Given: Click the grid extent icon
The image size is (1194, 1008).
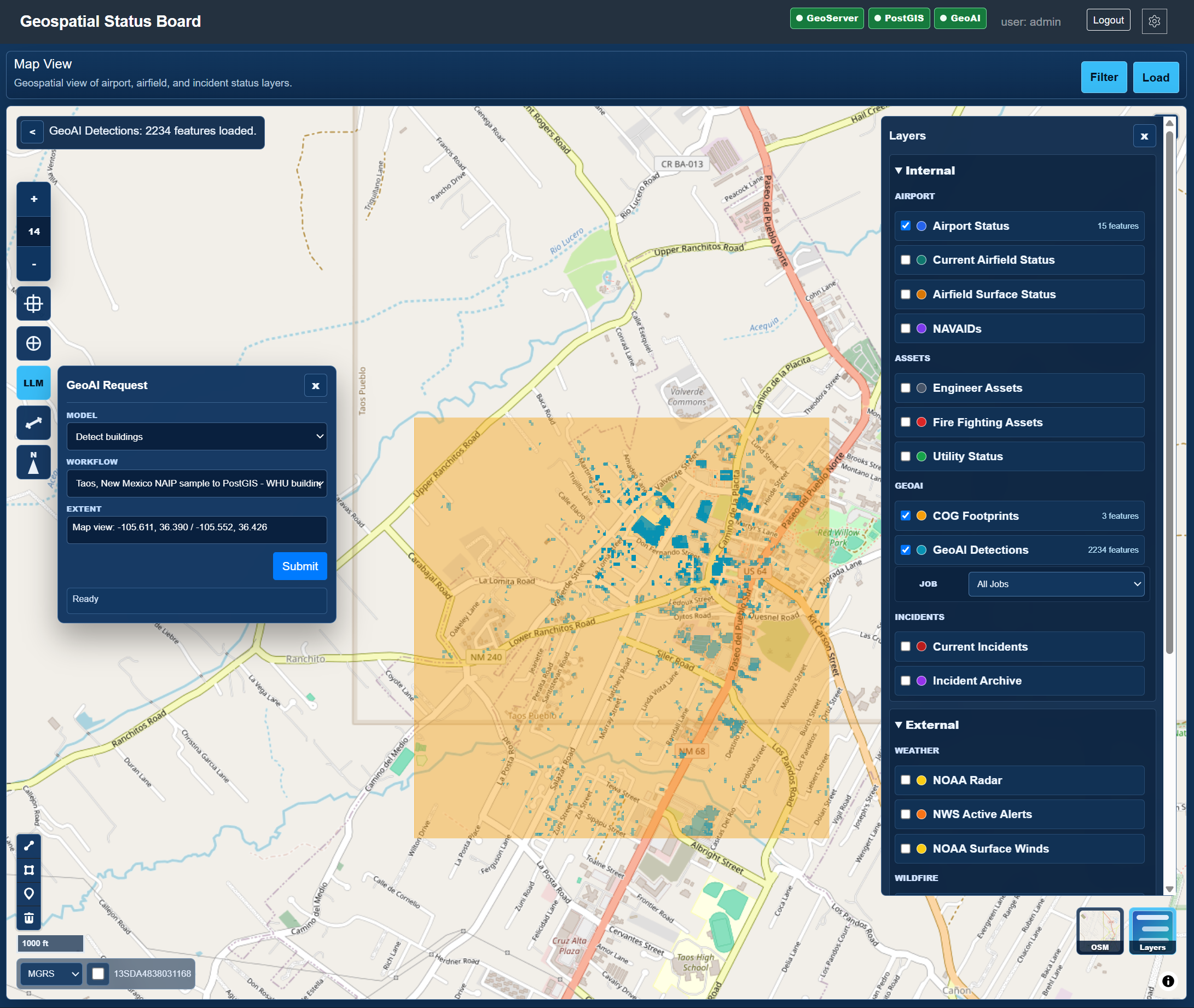Looking at the screenshot, I should pos(34,303).
